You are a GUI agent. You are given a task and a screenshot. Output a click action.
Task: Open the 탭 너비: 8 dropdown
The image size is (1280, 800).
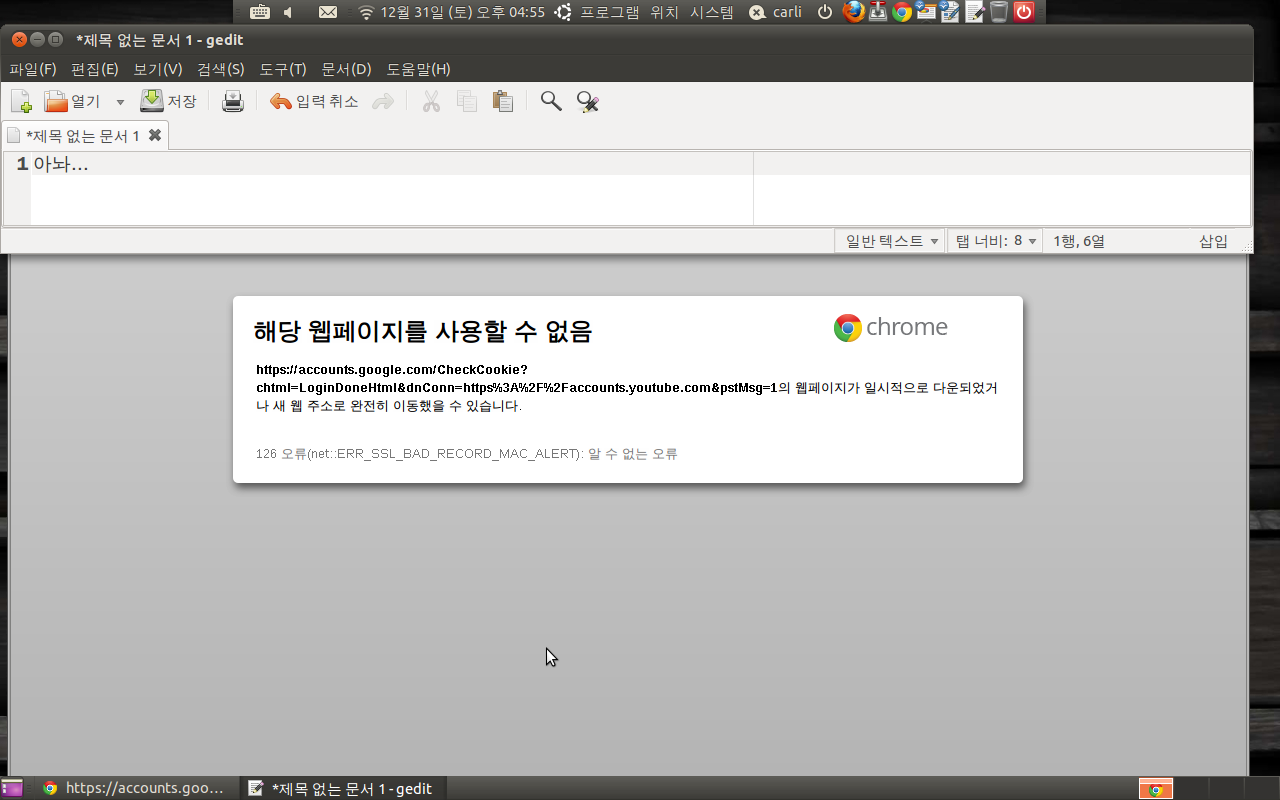(x=995, y=241)
